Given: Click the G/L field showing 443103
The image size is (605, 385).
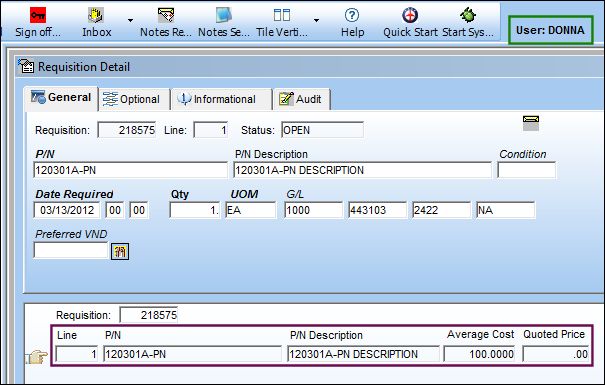Looking at the screenshot, I should coord(377,210).
